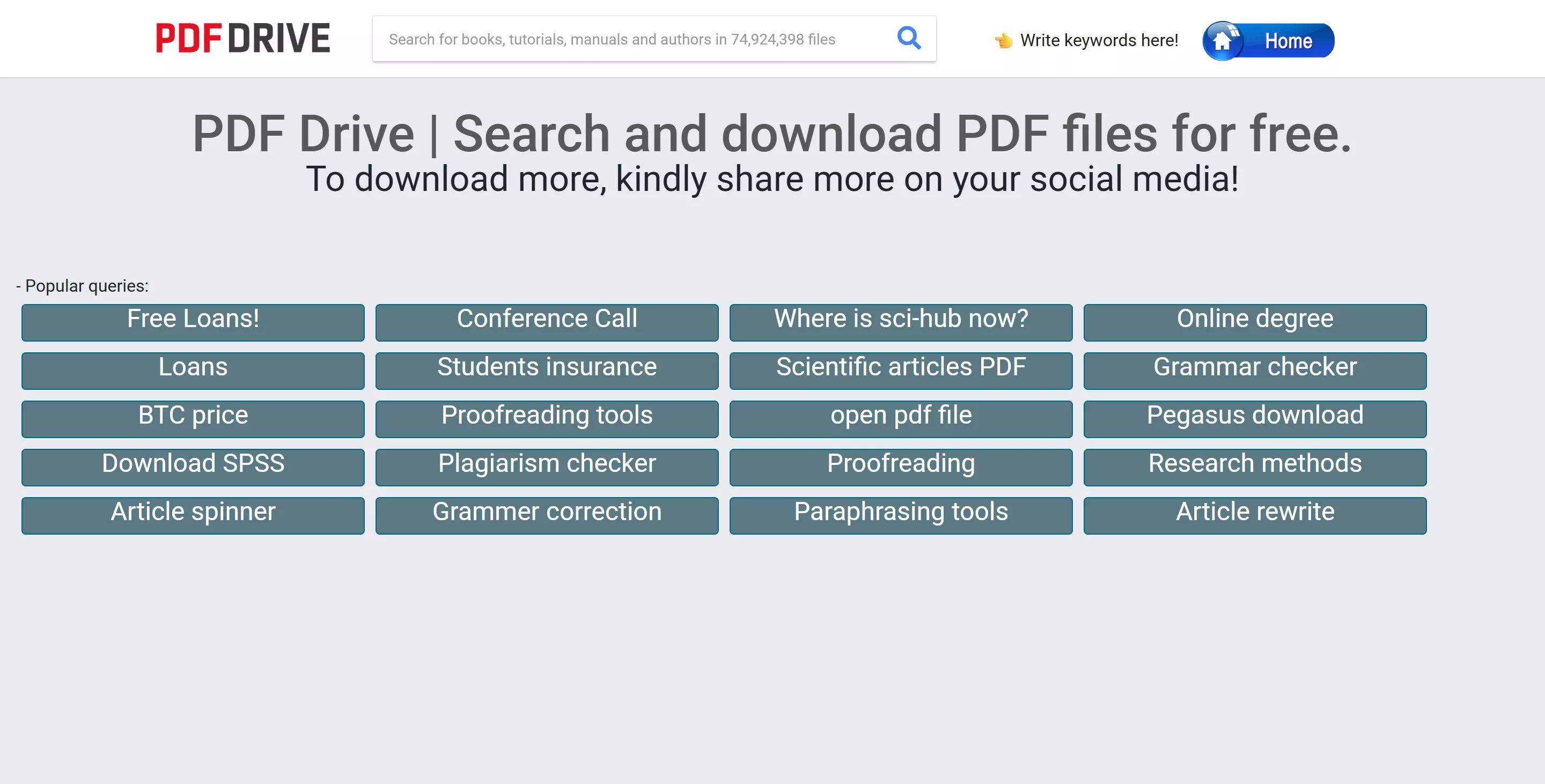This screenshot has width=1545, height=784.
Task: Open the 'BTC price' query
Action: pyautogui.click(x=193, y=418)
